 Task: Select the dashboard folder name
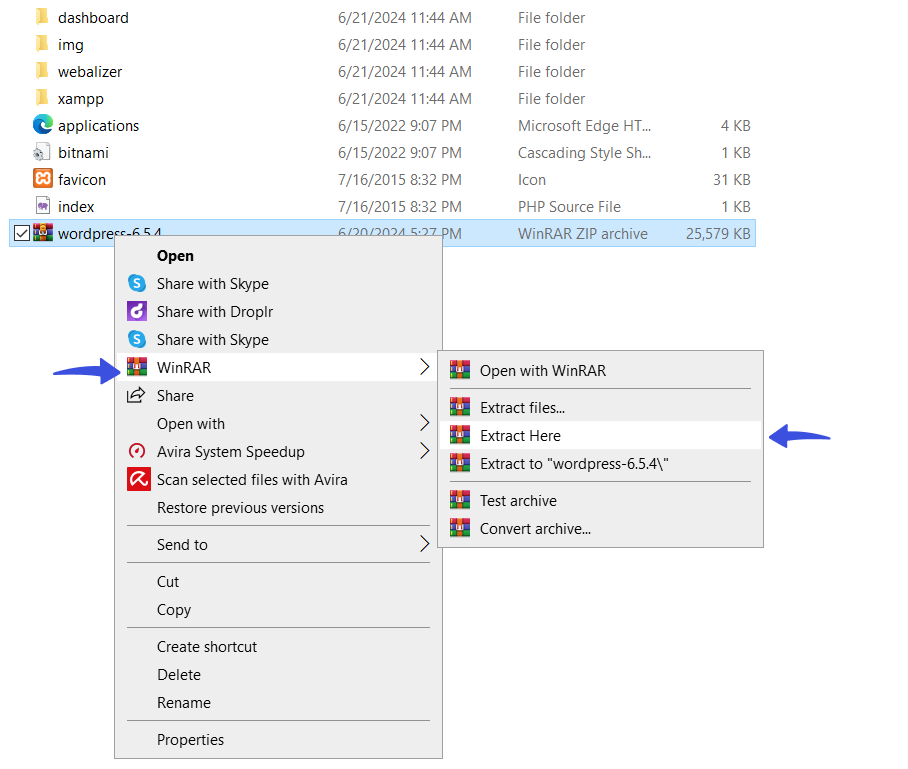coord(93,18)
